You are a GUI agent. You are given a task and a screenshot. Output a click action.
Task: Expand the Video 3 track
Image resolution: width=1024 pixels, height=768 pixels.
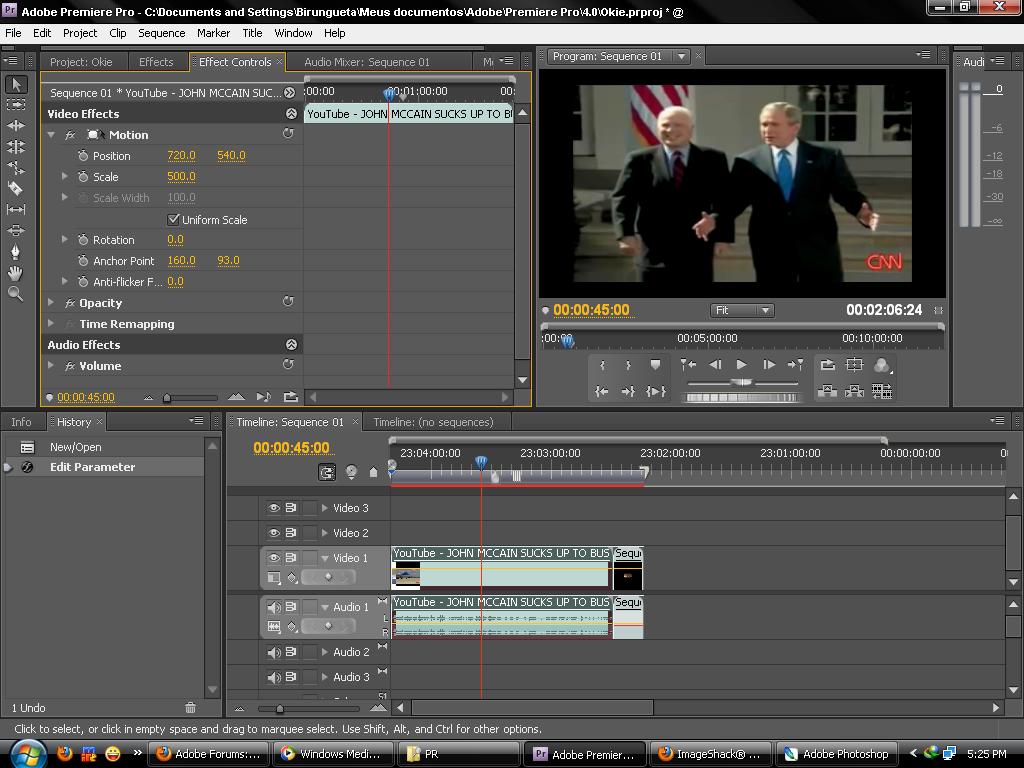tap(325, 507)
